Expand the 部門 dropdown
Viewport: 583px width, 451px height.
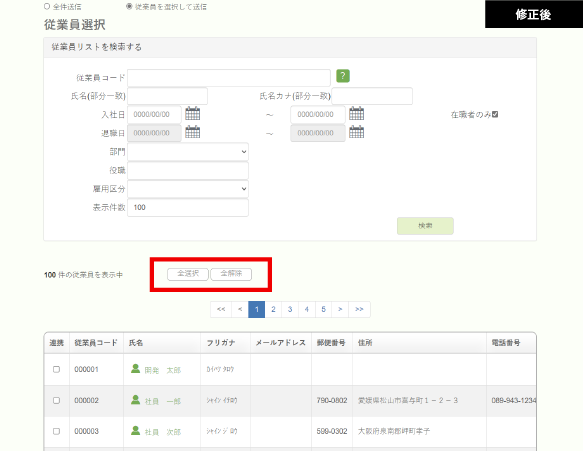(188, 152)
